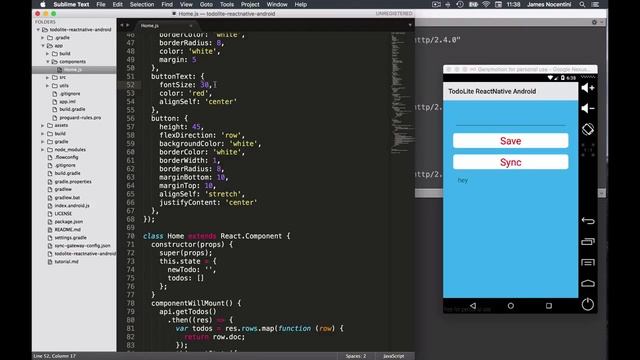Tap Android home circle in navigation bar
The height and width of the screenshot is (360, 640).
(511, 305)
